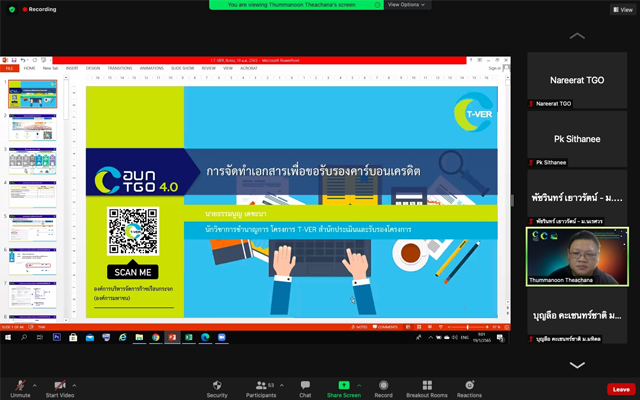Toggle meeting Record button

point(383,389)
